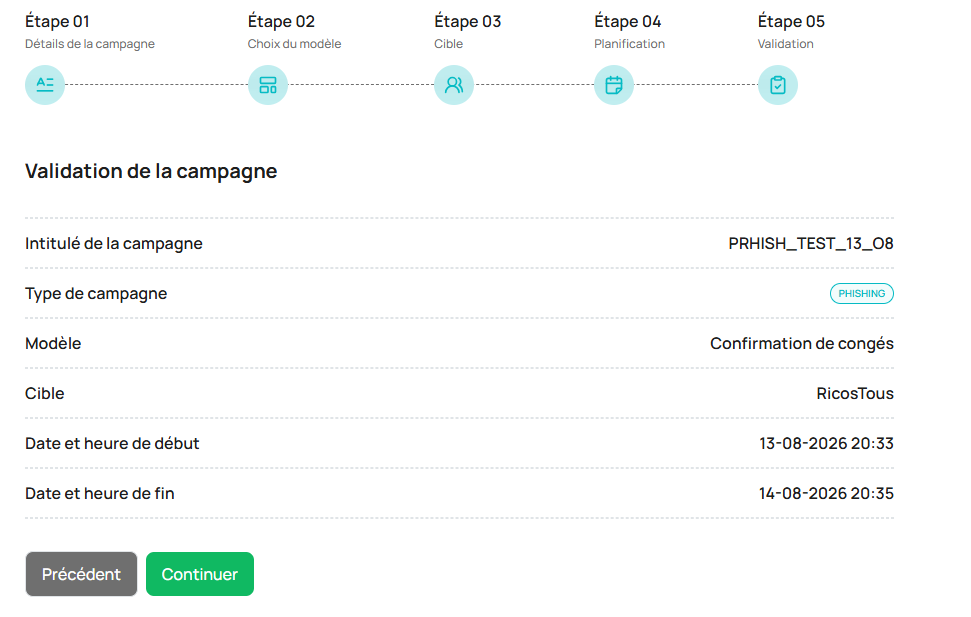
Task: Click the RicosTous target value
Action: (x=855, y=393)
